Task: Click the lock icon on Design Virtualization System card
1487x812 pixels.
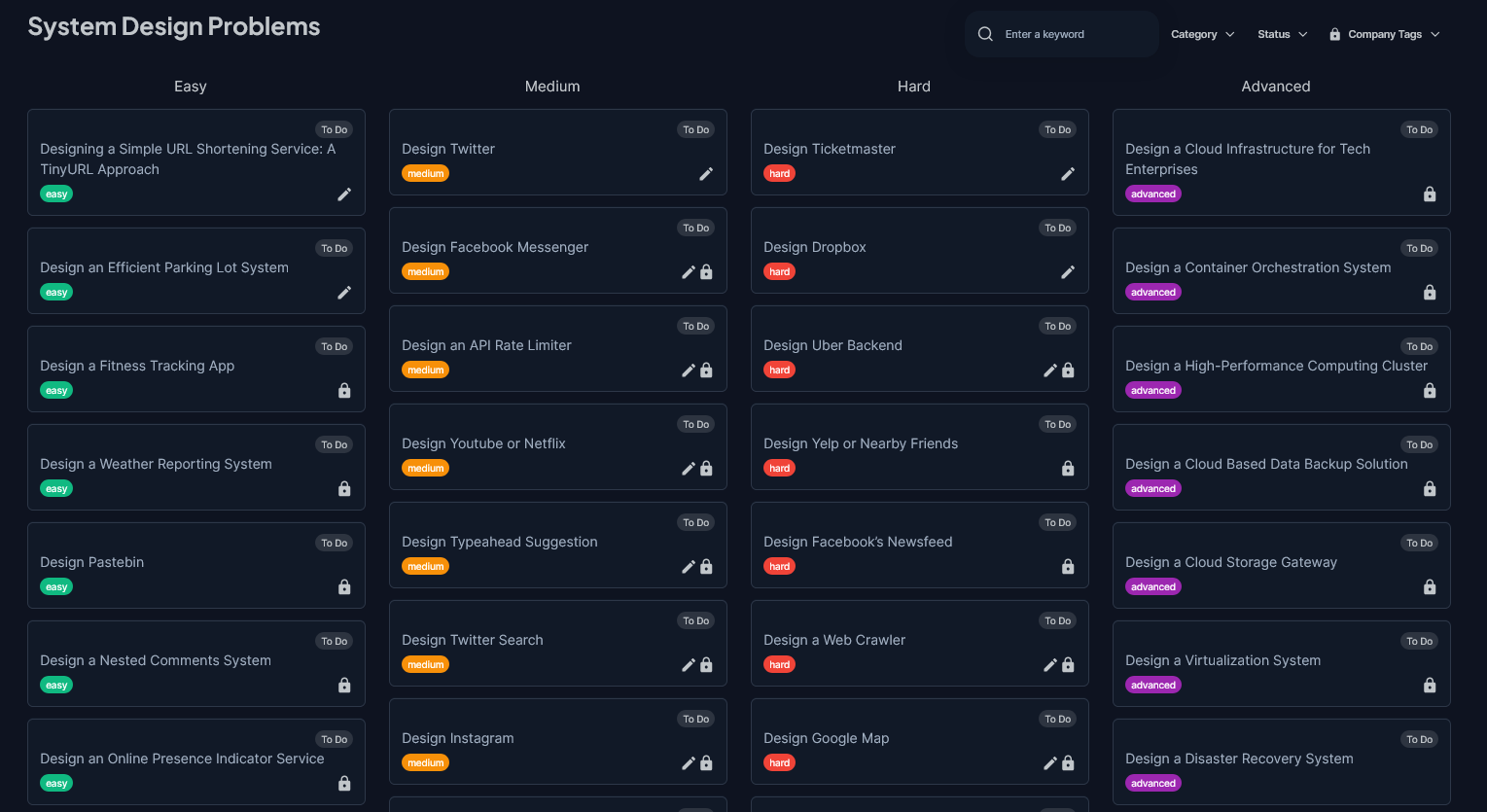Action: [x=1430, y=686]
